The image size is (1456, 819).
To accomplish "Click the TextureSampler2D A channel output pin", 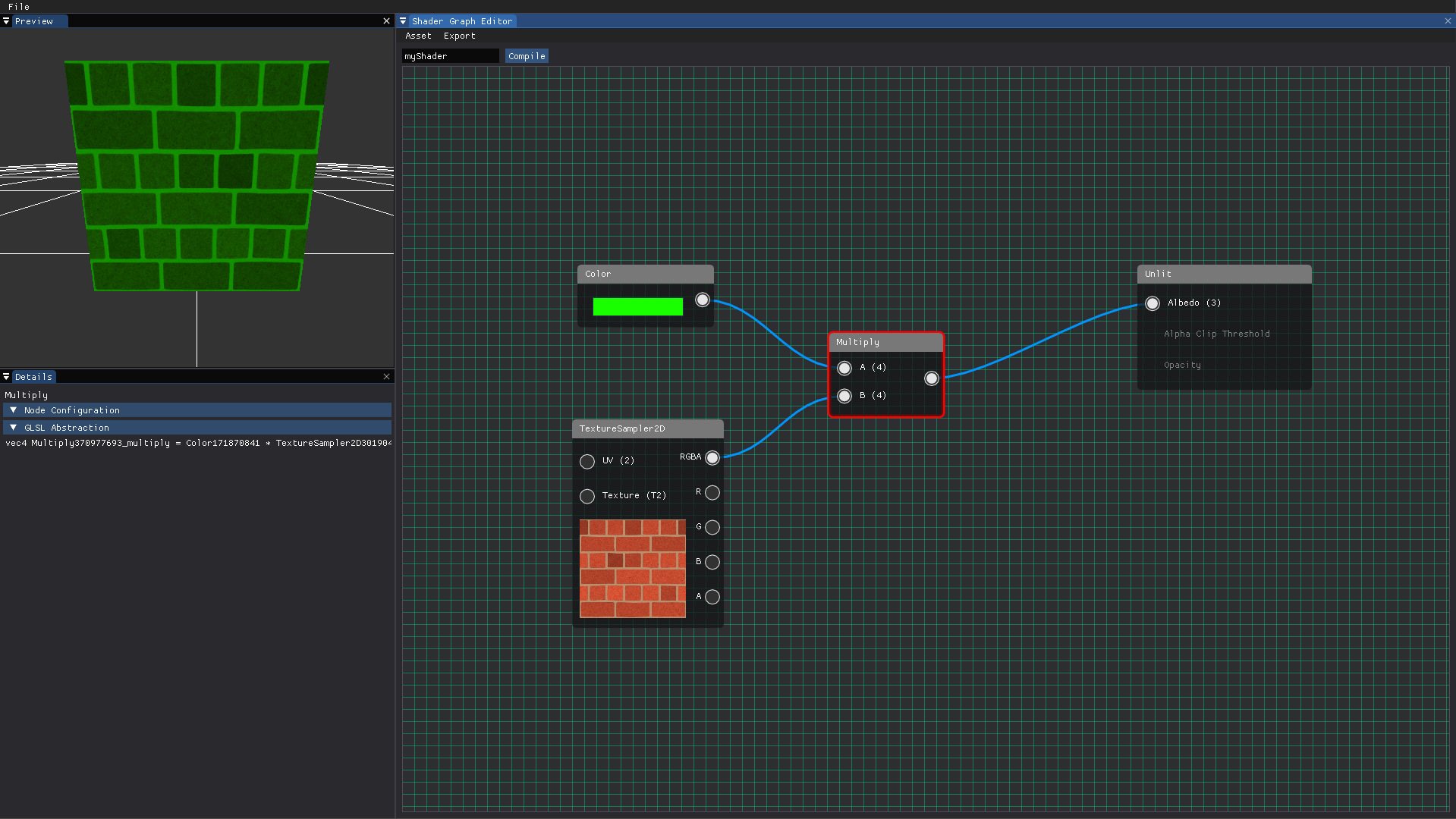I will click(x=712, y=598).
